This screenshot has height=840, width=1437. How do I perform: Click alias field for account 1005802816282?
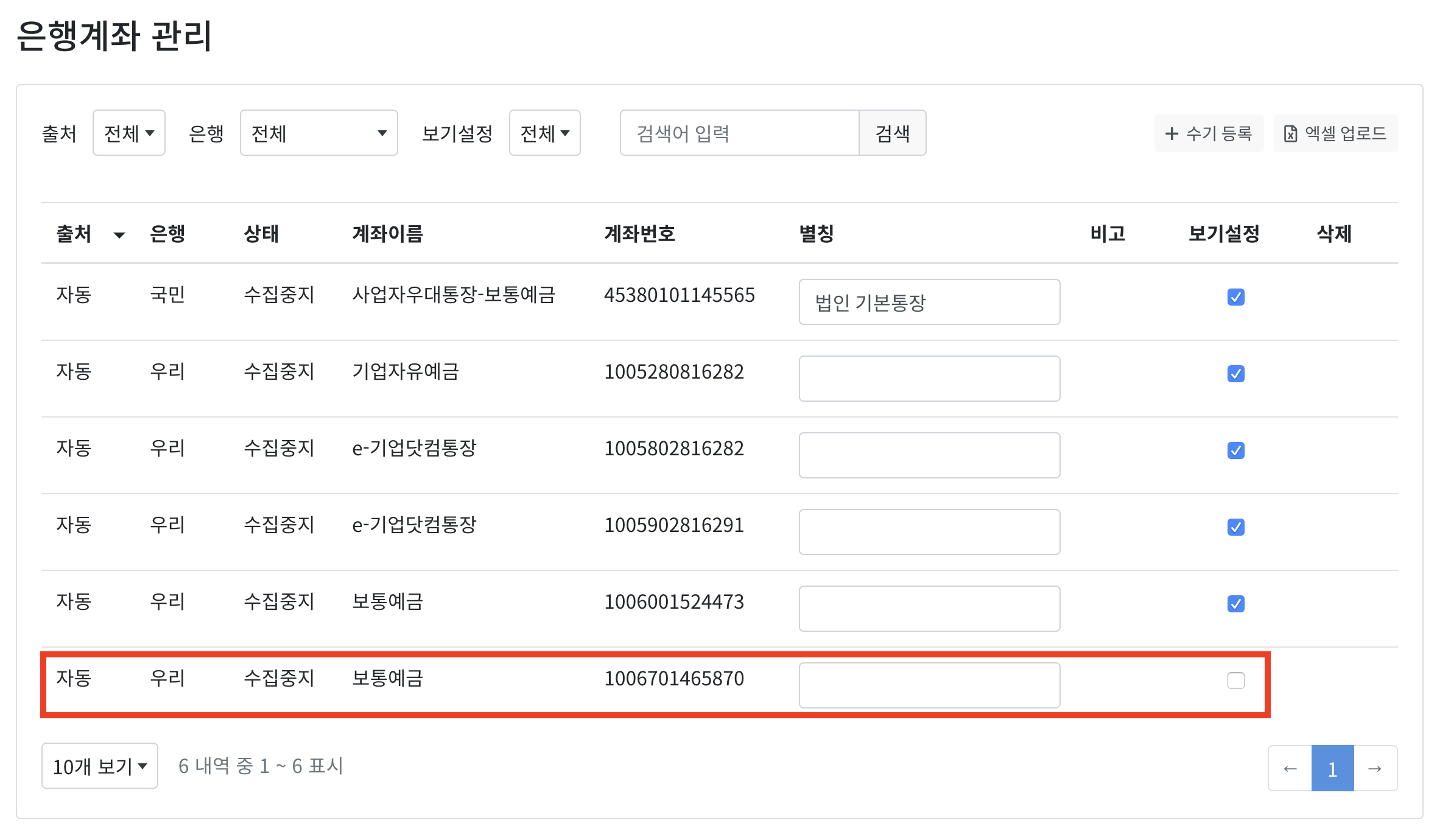point(929,455)
